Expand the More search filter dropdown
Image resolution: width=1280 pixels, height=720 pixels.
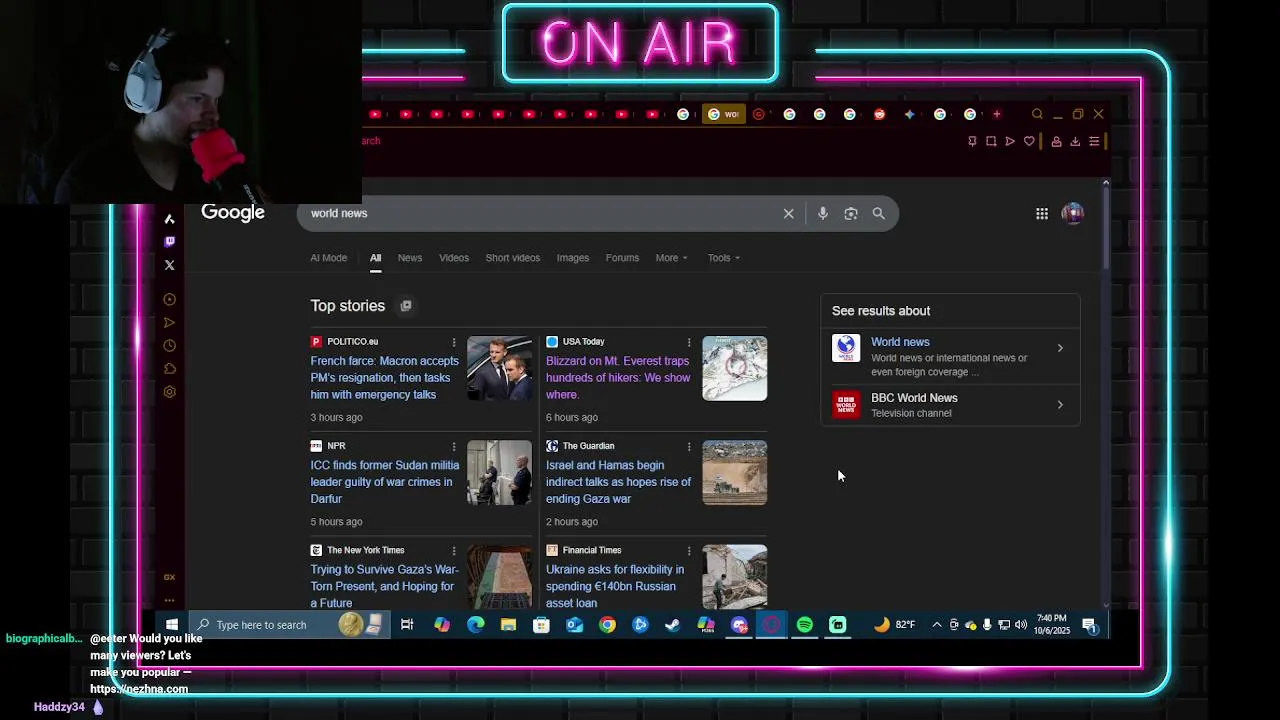pos(671,258)
